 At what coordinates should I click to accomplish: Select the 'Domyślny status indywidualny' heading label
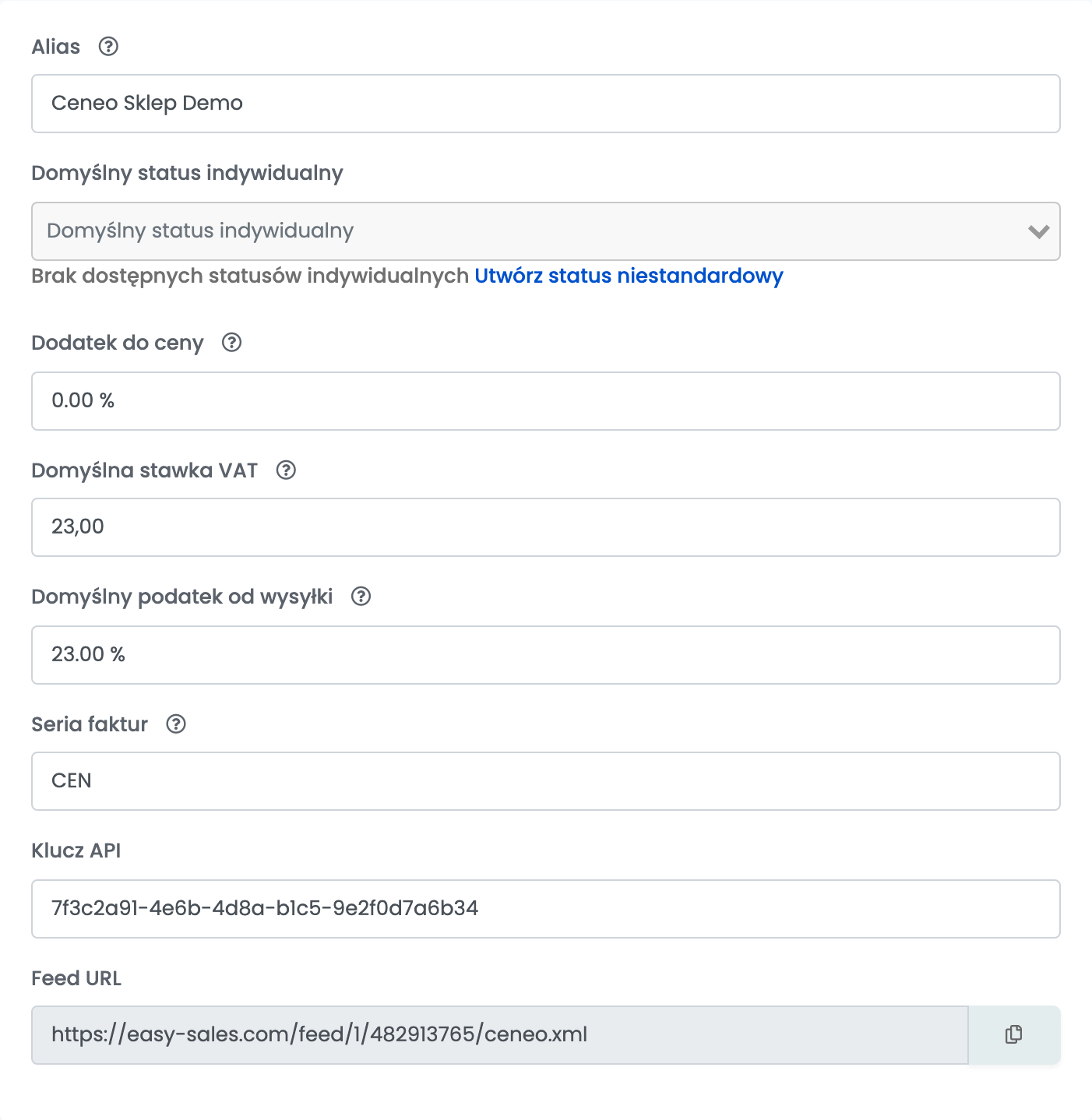click(187, 173)
